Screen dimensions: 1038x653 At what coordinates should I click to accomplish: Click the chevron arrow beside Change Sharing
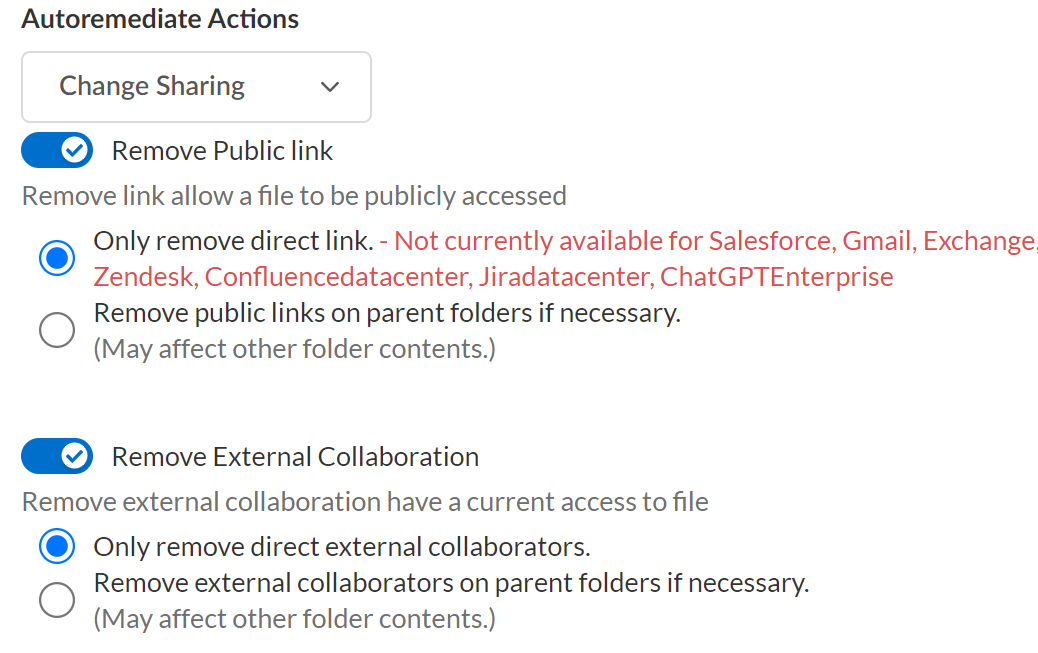[330, 87]
